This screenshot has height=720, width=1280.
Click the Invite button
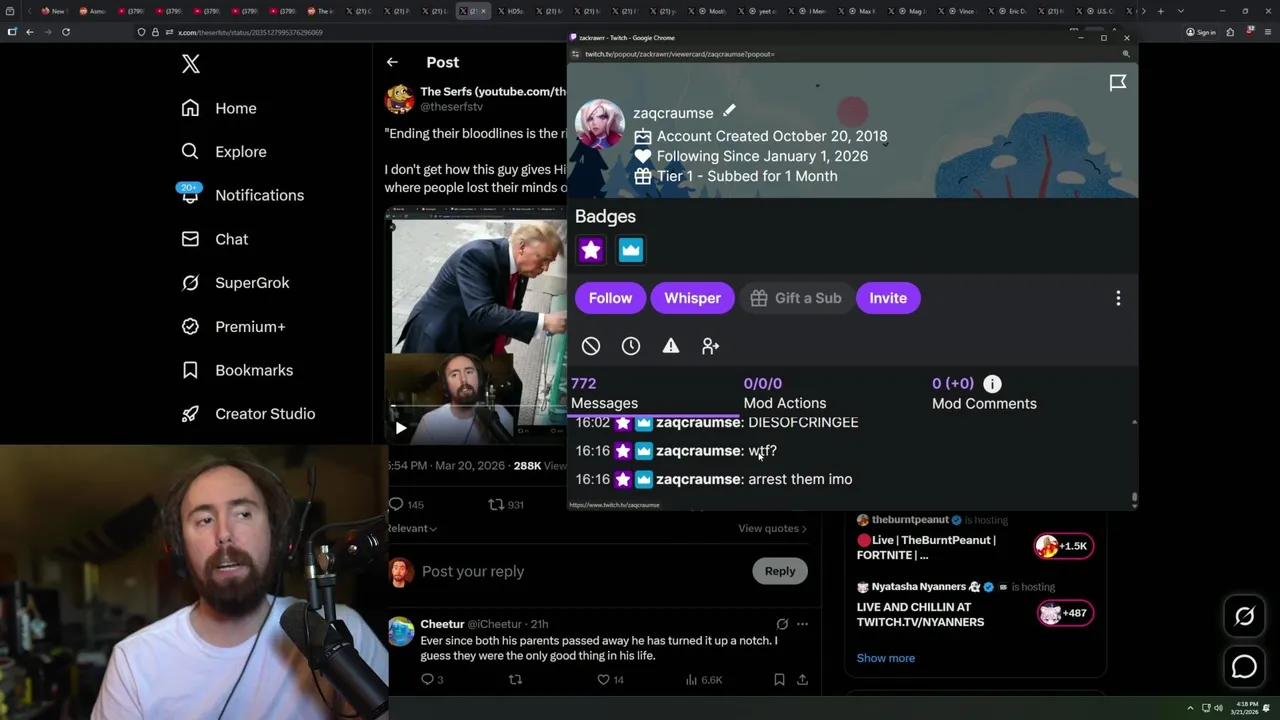tap(888, 298)
